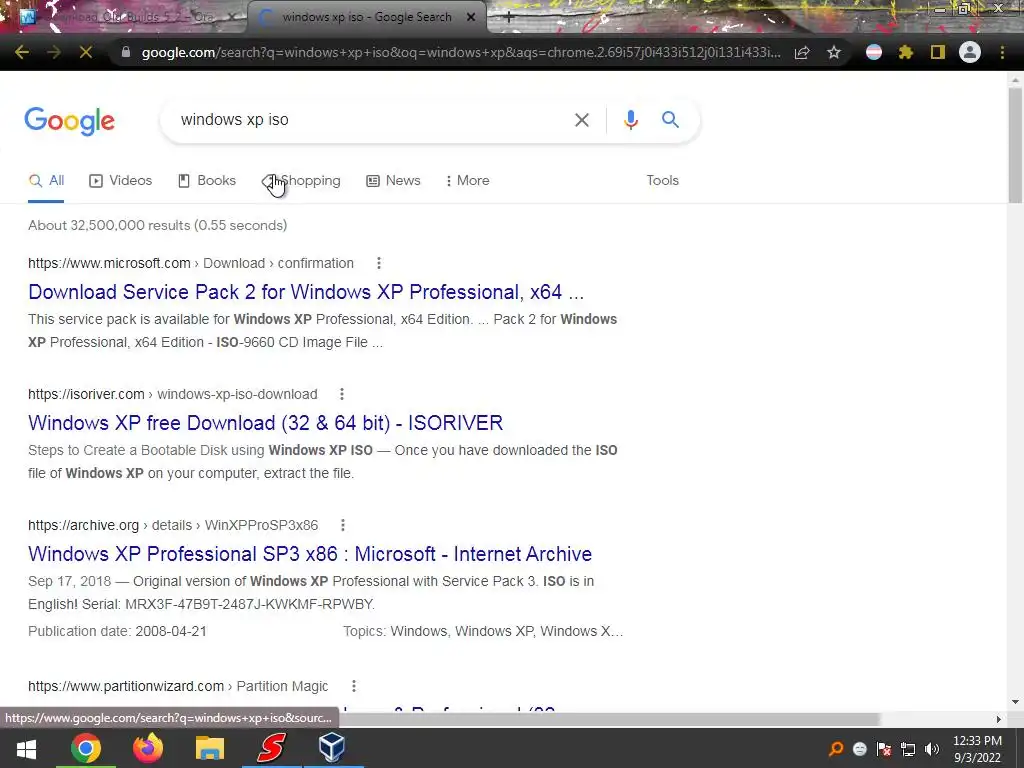
Task: Open the volume speaker tray icon
Action: pyautogui.click(x=931, y=749)
